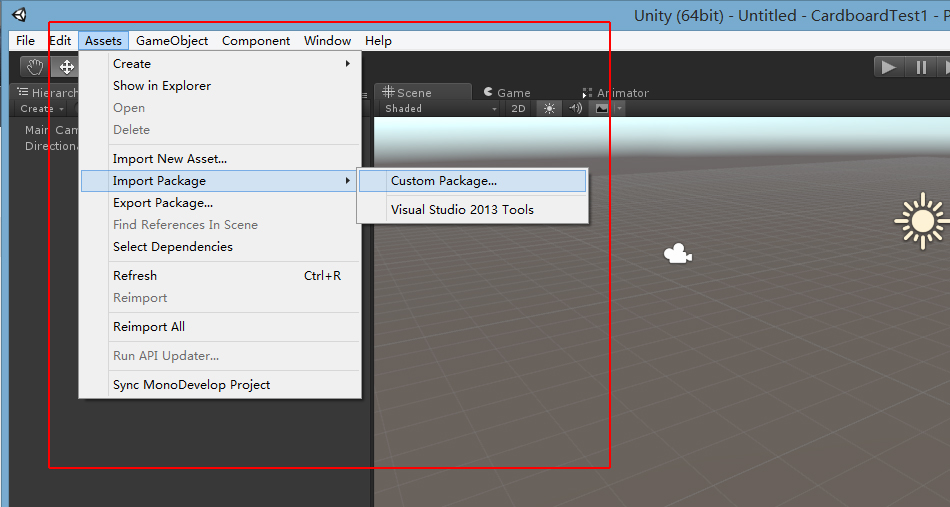Select Main Camera in Hierarchy
Viewport: 950px width, 507px height.
51,130
